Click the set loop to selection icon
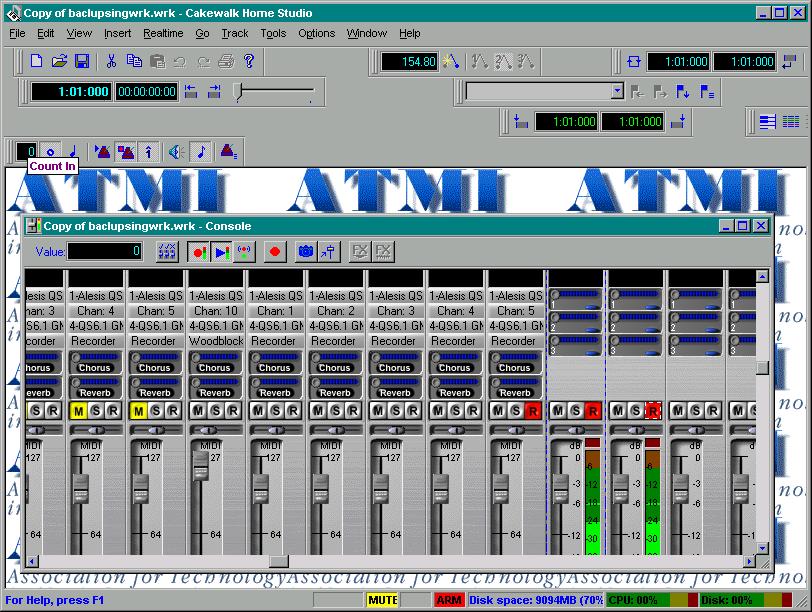812x612 pixels. click(789, 62)
